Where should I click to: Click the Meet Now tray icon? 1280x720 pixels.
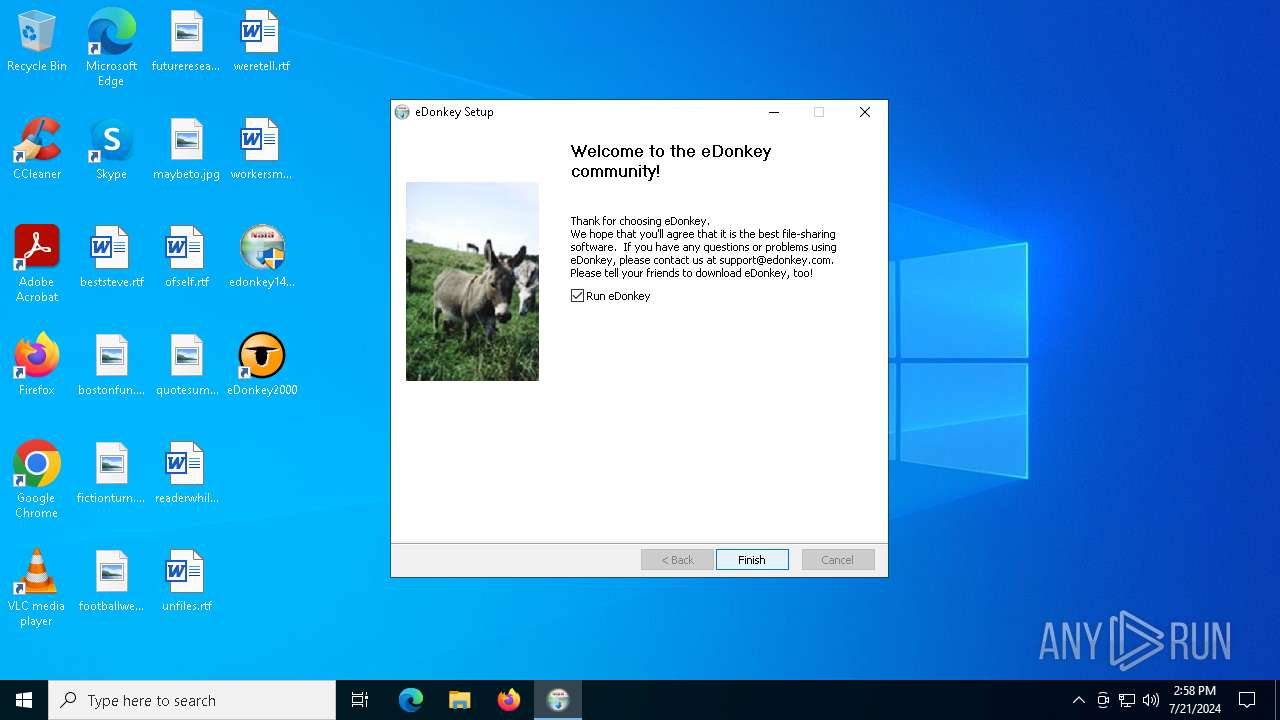coord(1103,700)
